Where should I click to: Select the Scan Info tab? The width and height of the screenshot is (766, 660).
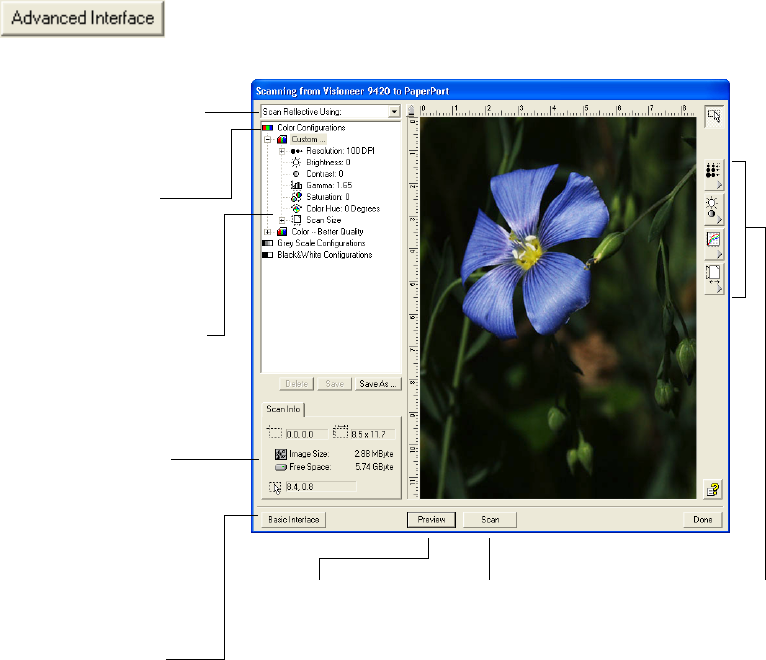tap(282, 409)
